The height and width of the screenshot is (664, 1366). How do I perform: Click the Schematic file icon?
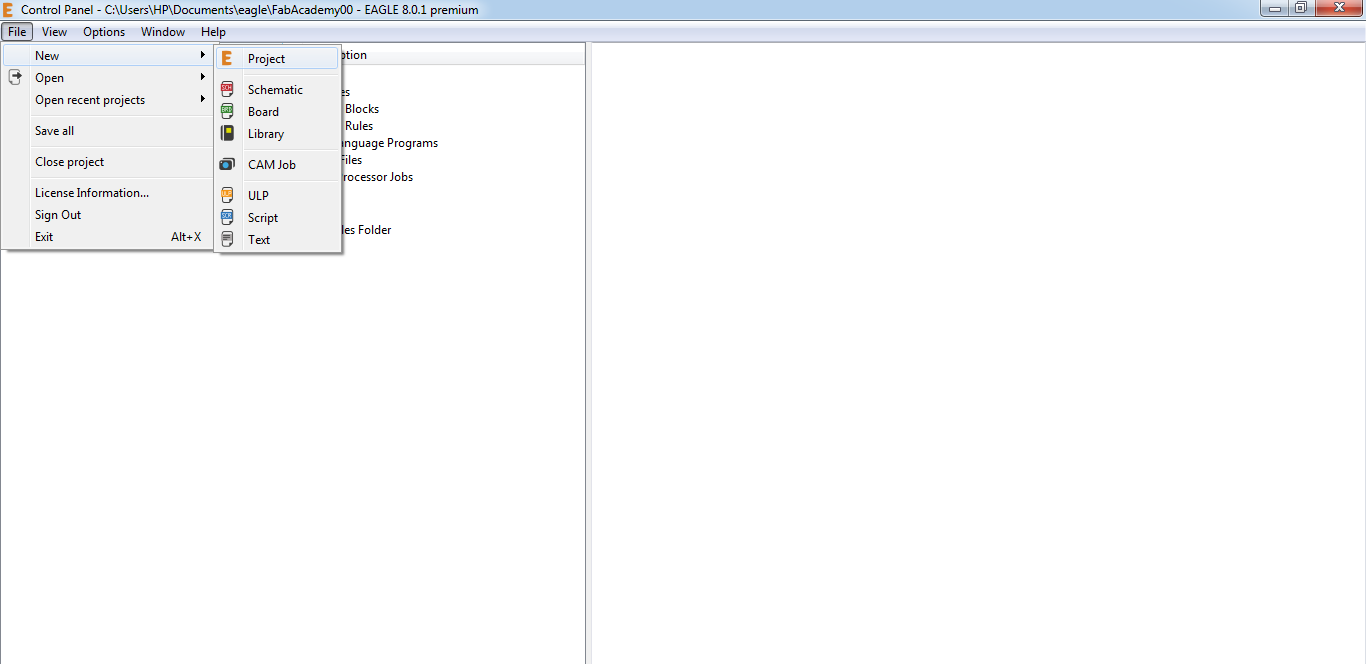(227, 89)
